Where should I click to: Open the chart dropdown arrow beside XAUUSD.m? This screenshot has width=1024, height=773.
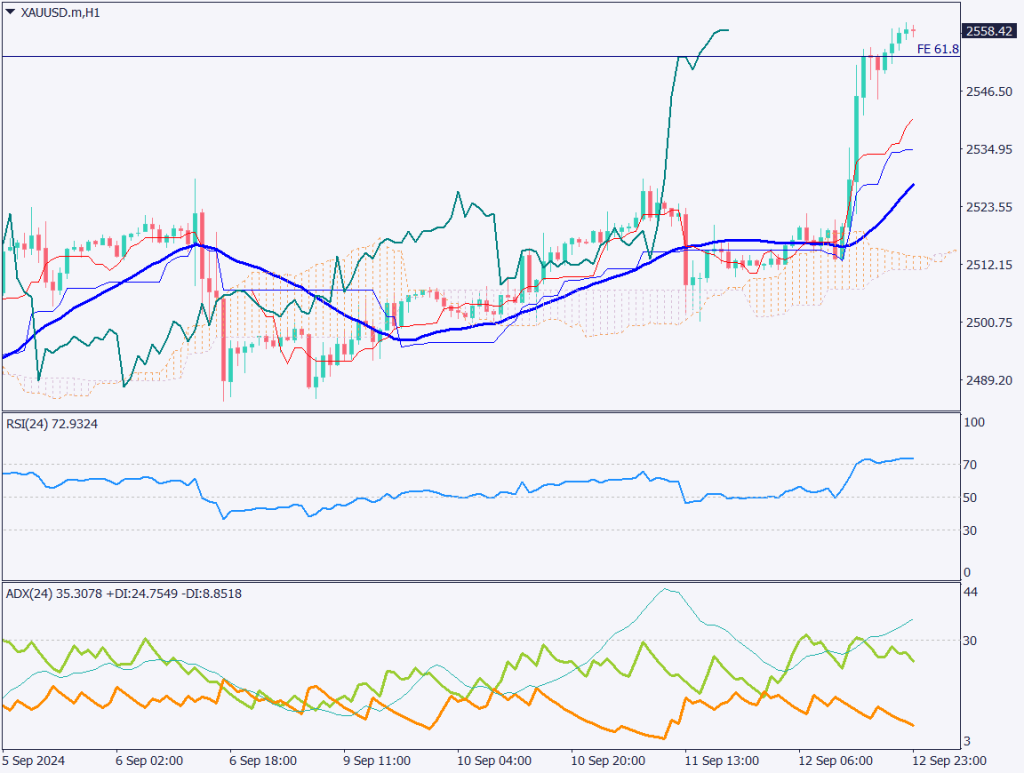pyautogui.click(x=10, y=12)
